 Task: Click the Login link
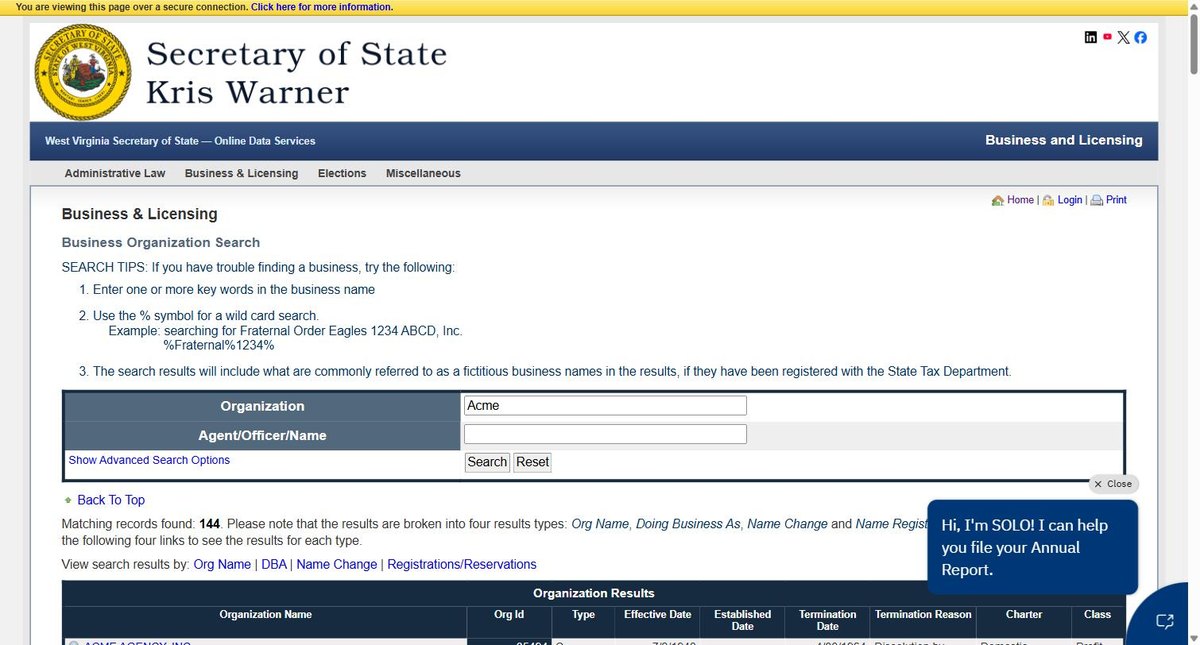1070,200
